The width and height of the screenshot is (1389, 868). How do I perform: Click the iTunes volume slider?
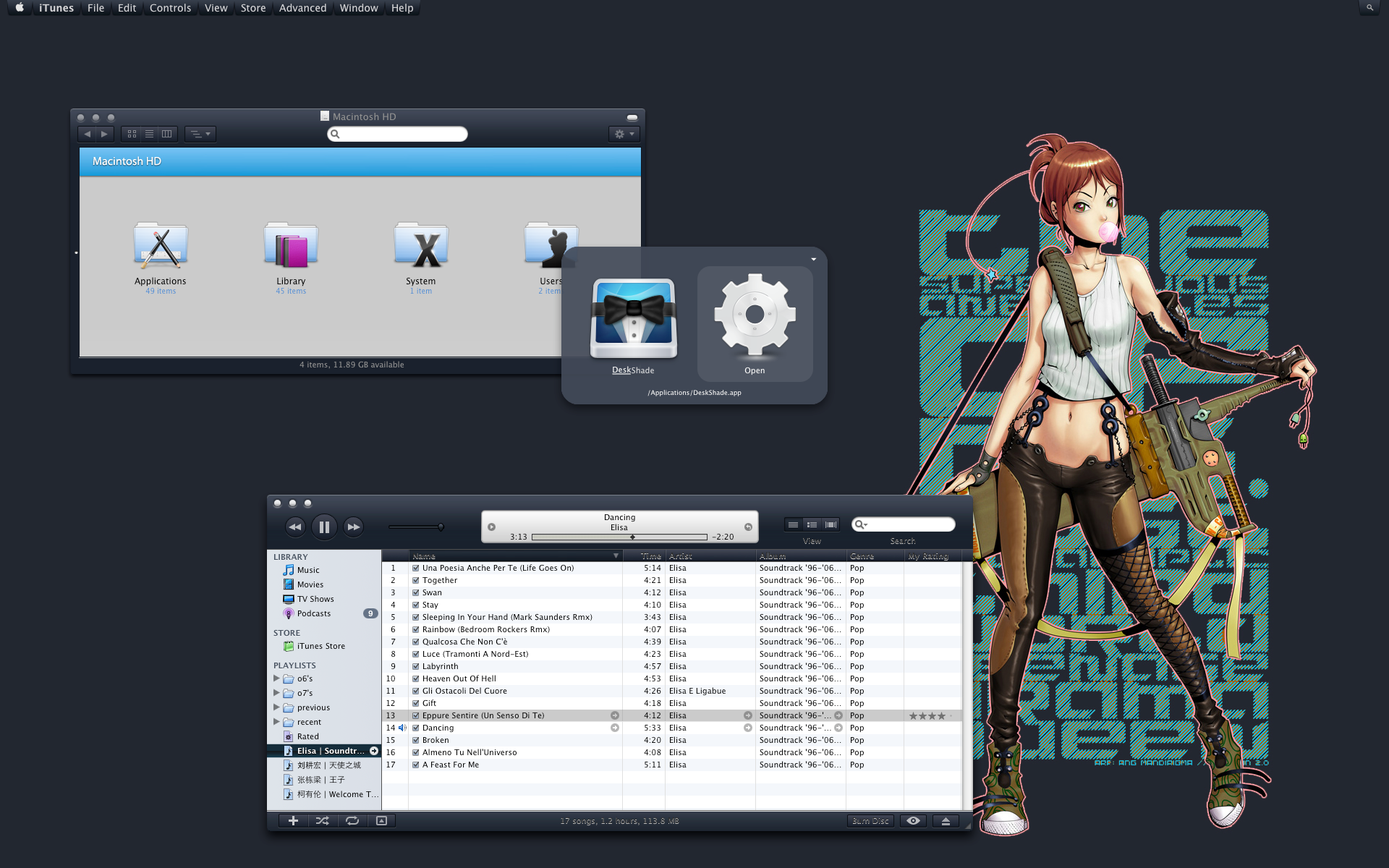pos(416,527)
